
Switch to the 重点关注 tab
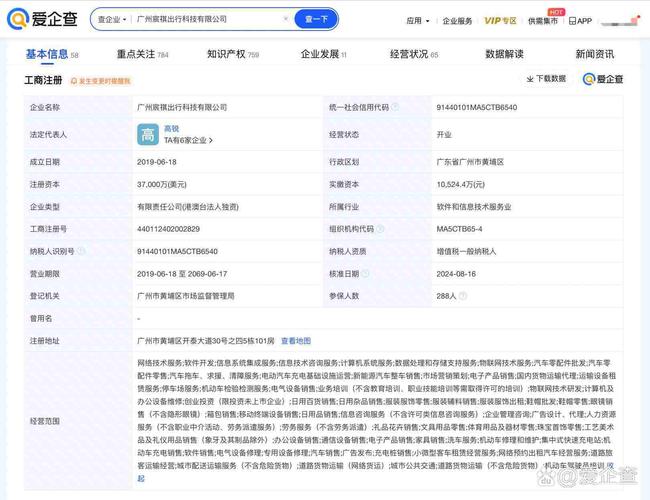point(143,54)
